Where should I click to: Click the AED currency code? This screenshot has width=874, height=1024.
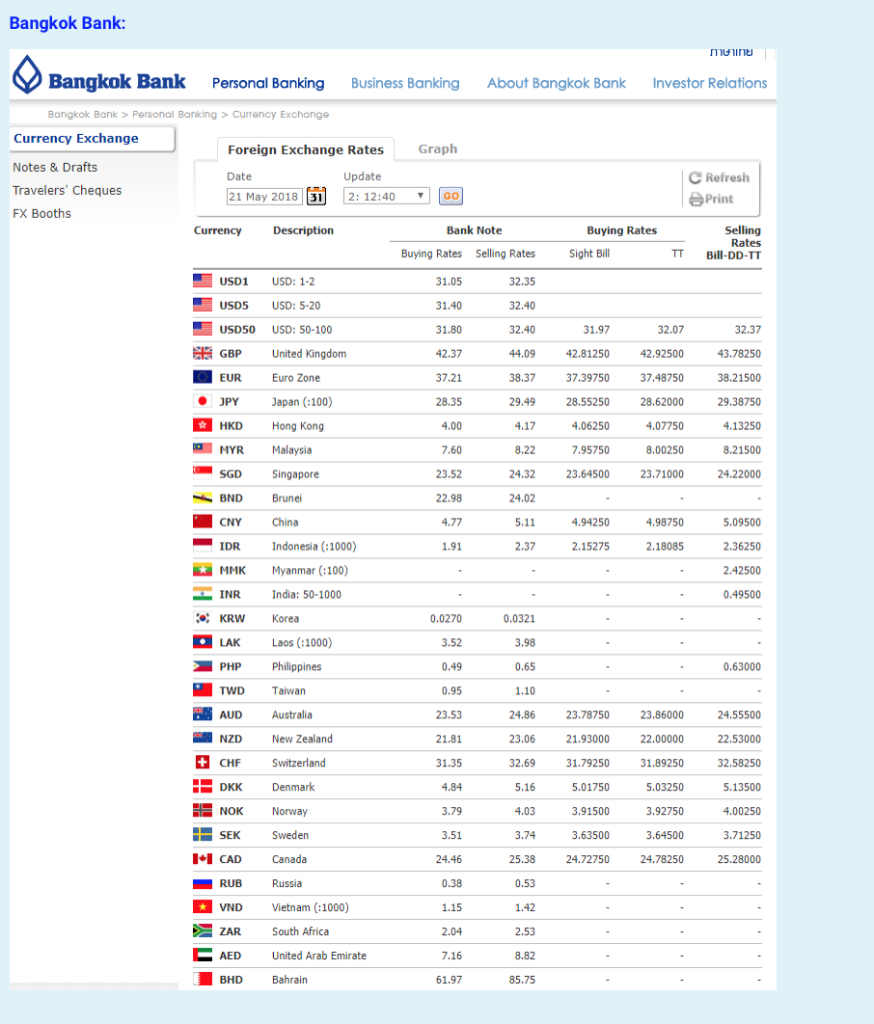pyautogui.click(x=230, y=955)
